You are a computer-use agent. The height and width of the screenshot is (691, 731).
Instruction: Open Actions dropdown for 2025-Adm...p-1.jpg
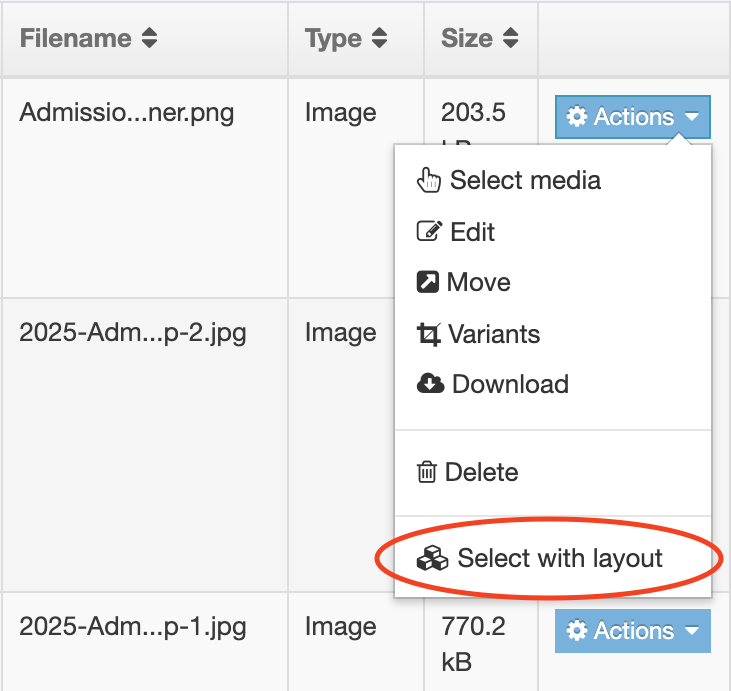click(632, 631)
